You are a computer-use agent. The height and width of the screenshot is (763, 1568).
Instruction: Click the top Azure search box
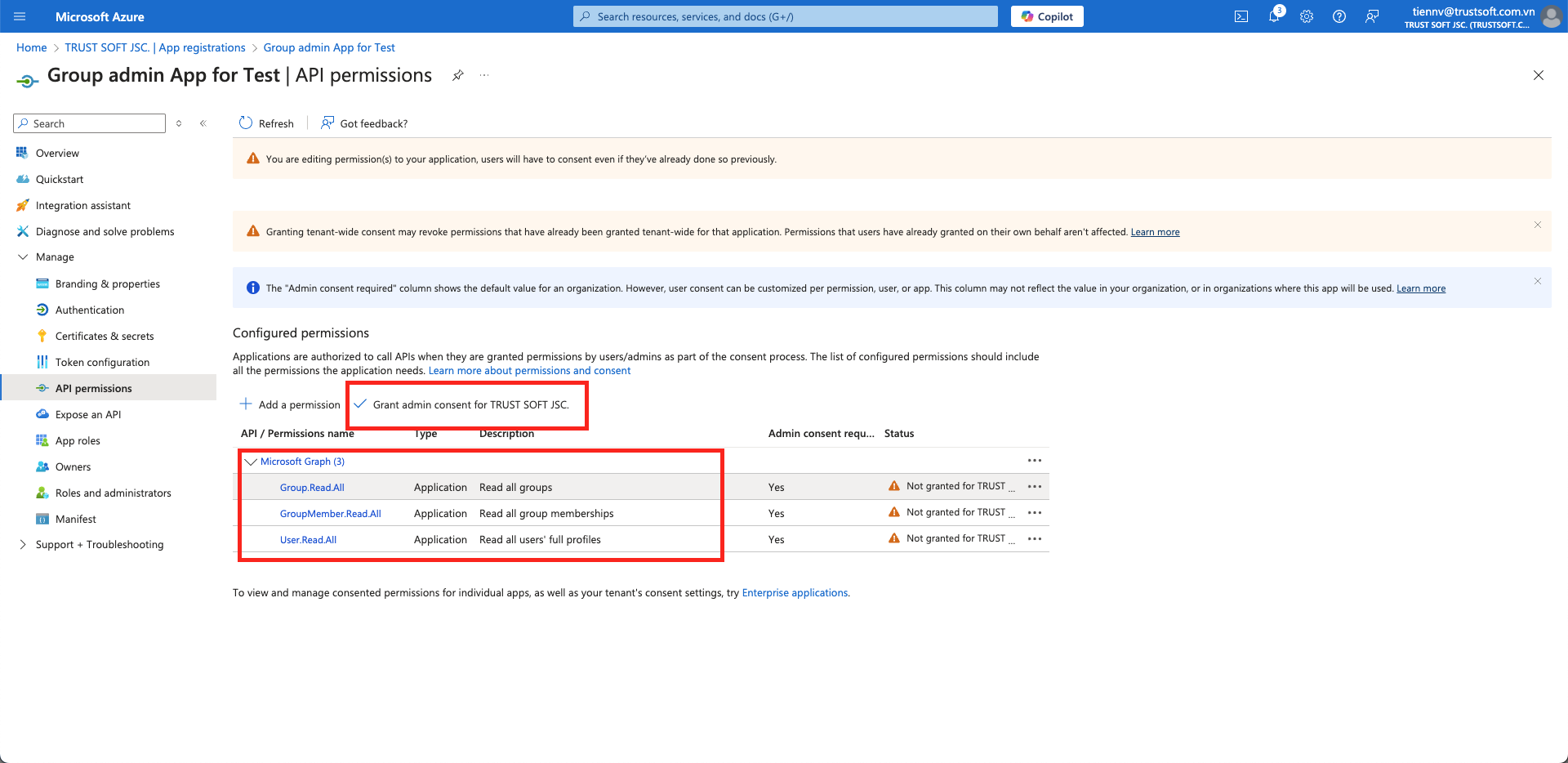pyautogui.click(x=785, y=16)
